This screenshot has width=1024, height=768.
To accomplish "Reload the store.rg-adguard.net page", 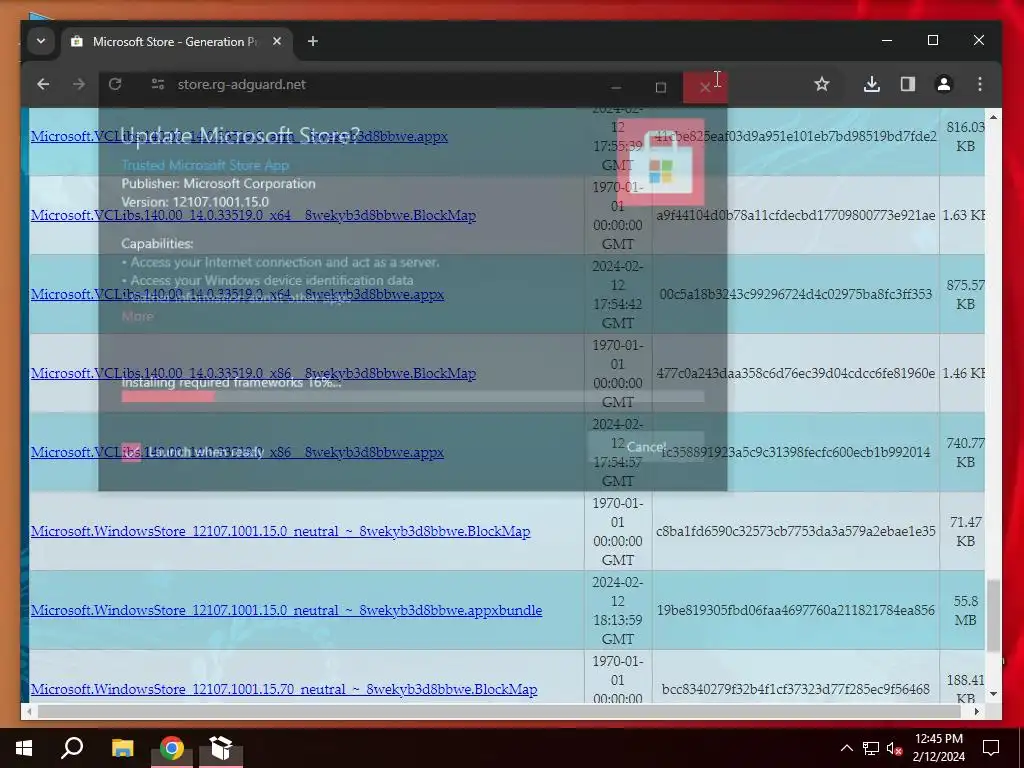I will 115,84.
